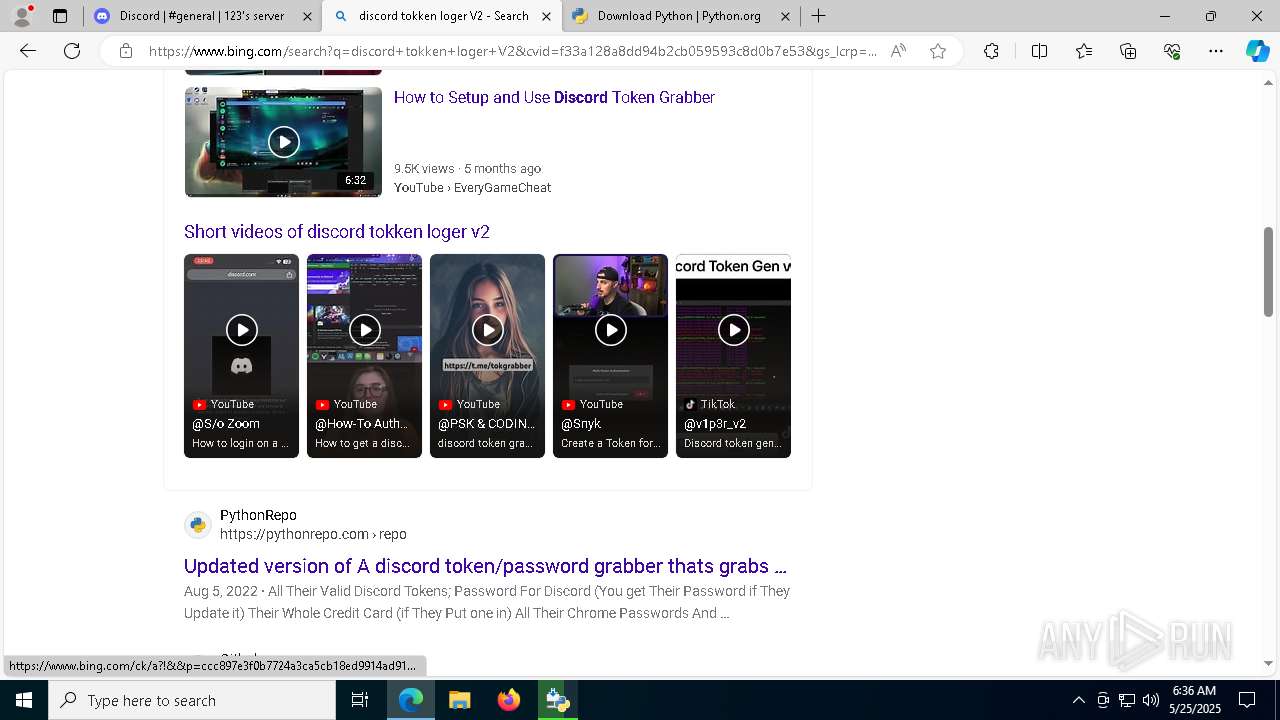Click the 'discord token gra...' caption
The height and width of the screenshot is (720, 1280).
485,443
